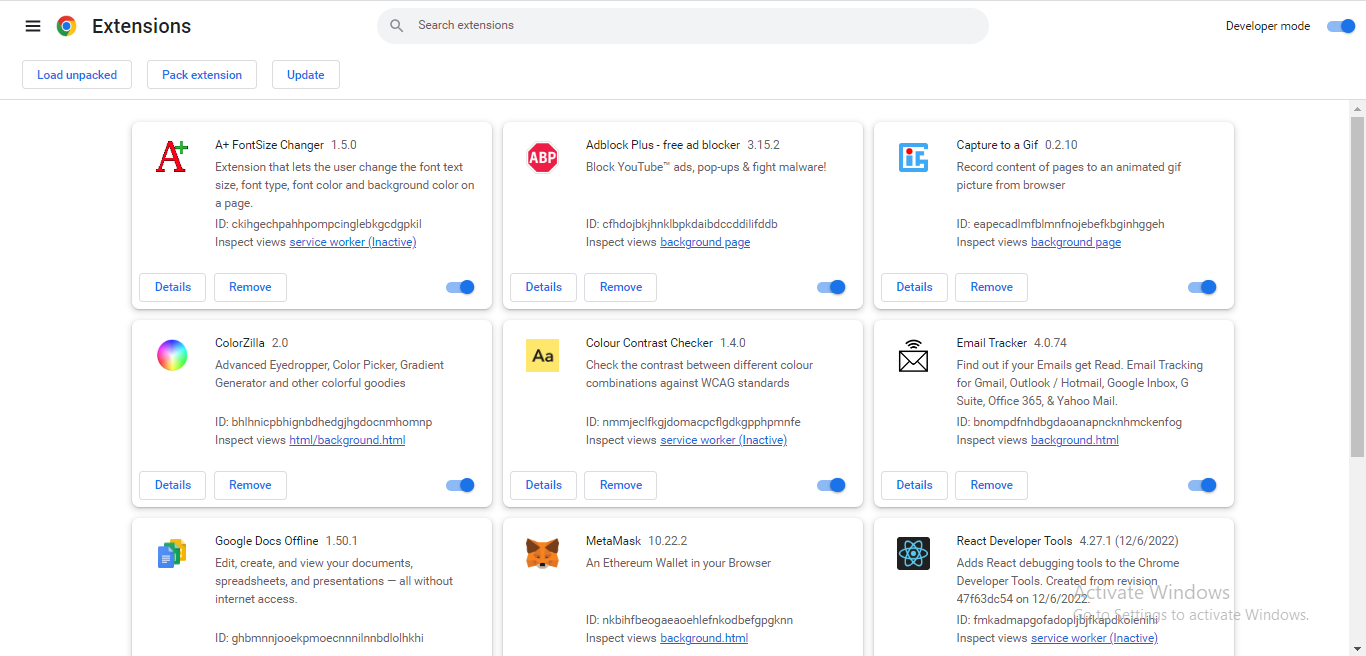Focus the Search extensions field
1366x656 pixels.
pos(683,26)
